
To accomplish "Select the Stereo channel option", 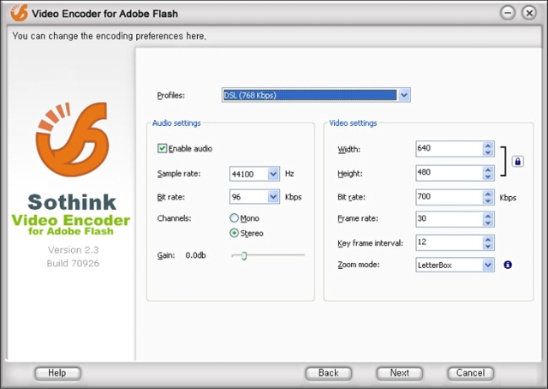I will click(x=234, y=233).
